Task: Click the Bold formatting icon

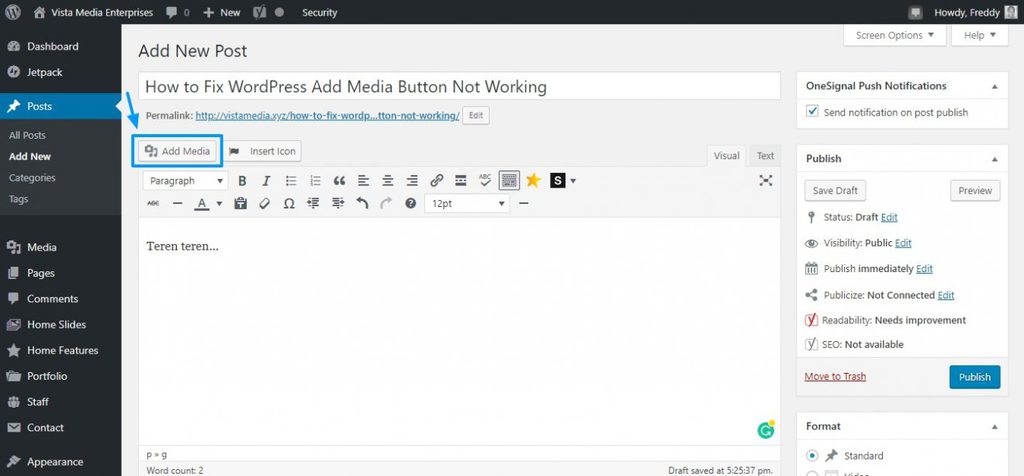Action: tap(241, 181)
